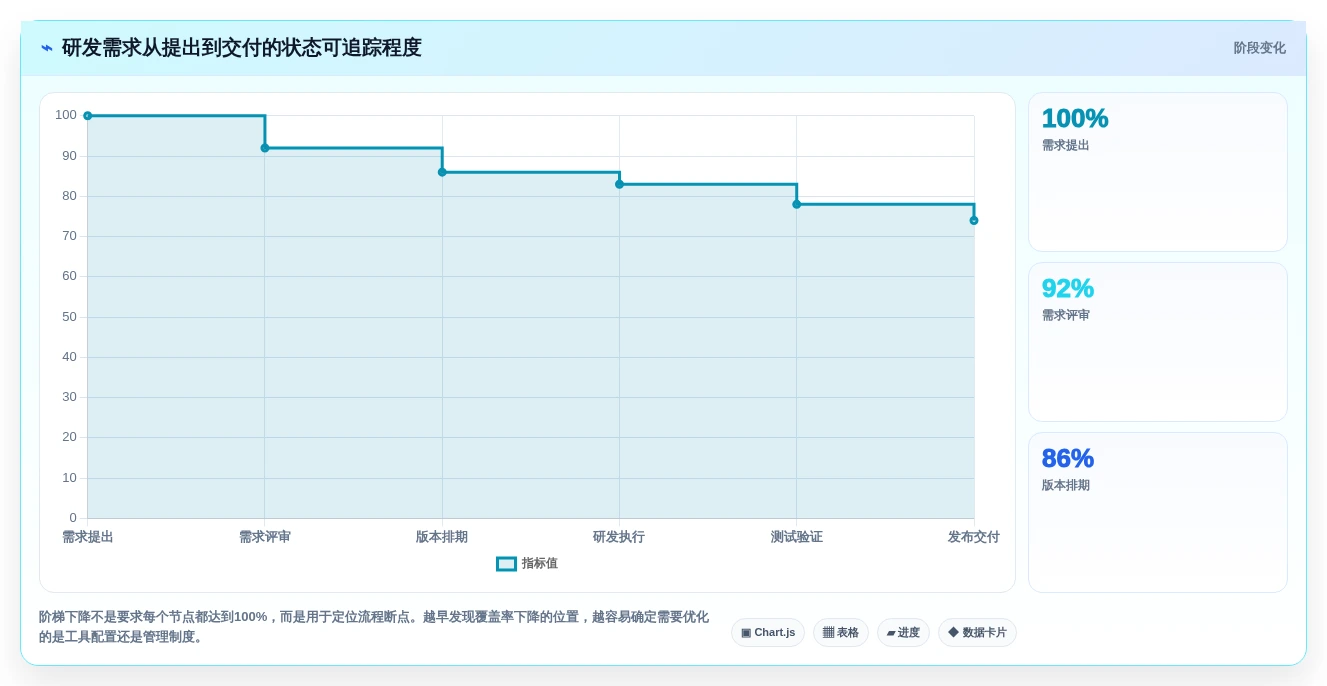Click the 需求评审 x-axis label
Image resolution: width=1327 pixels, height=686 pixels.
click(265, 537)
